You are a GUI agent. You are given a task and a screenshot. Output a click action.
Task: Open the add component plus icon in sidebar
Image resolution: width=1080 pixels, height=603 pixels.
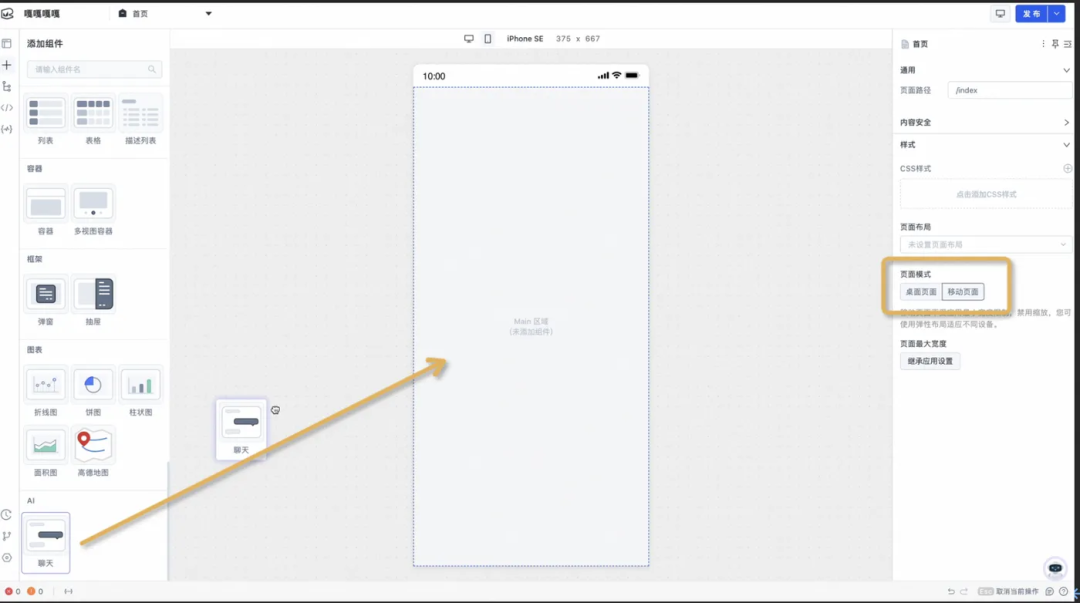pyautogui.click(x=7, y=65)
